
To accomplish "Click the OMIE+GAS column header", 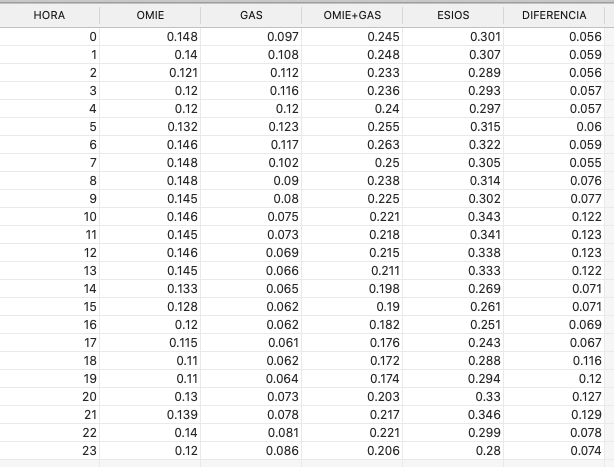I will (x=352, y=15).
